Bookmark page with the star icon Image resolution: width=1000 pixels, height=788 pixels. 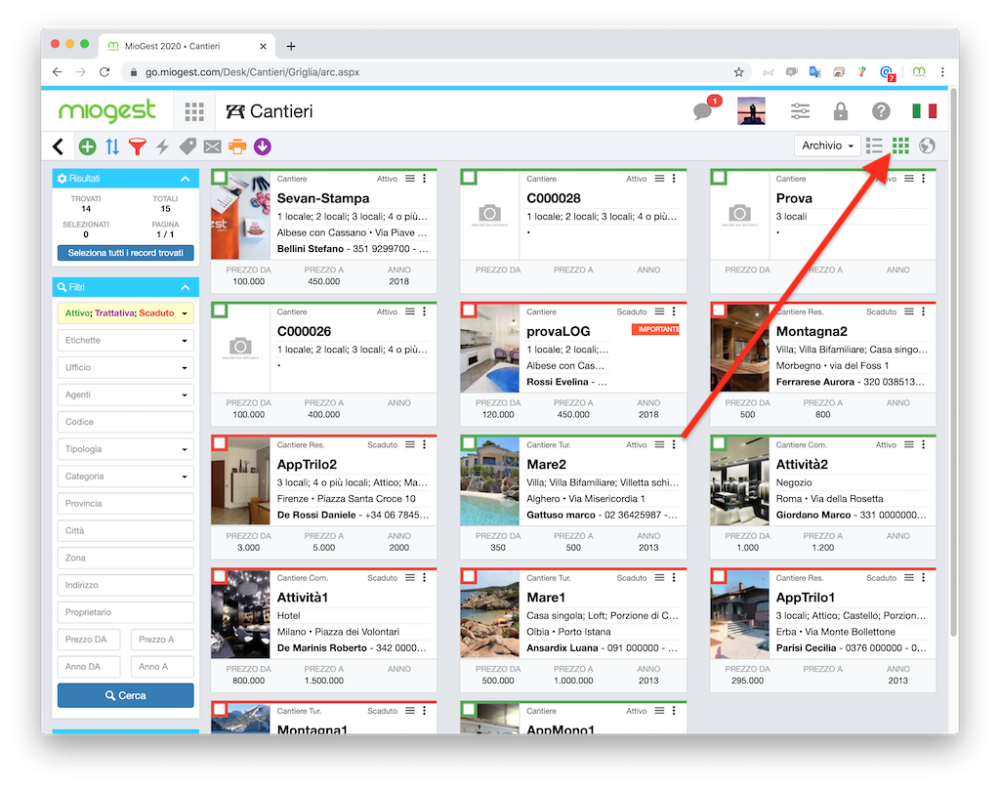(739, 72)
